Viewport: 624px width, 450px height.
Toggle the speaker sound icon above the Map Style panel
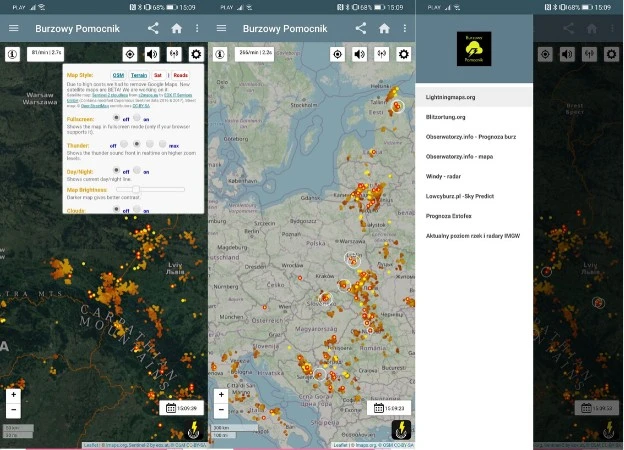tap(151, 54)
